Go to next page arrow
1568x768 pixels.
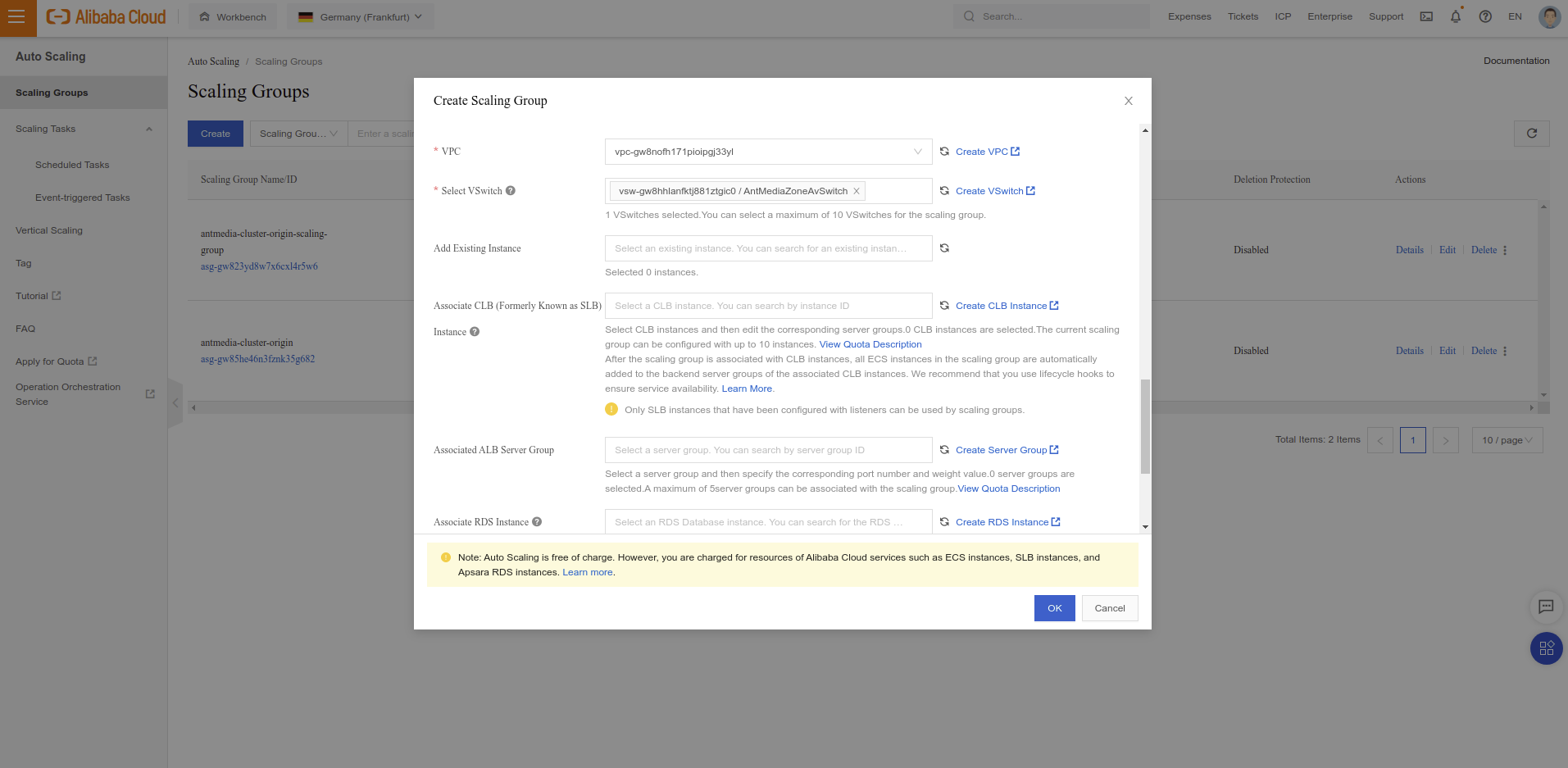(1446, 440)
